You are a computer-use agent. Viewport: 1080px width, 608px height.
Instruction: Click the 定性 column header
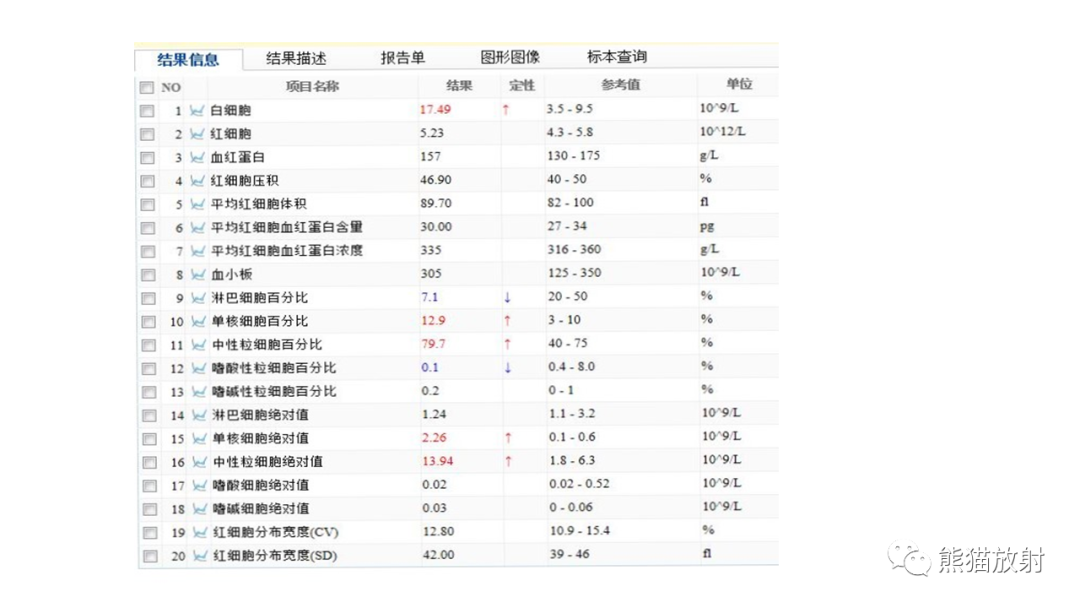tap(521, 85)
